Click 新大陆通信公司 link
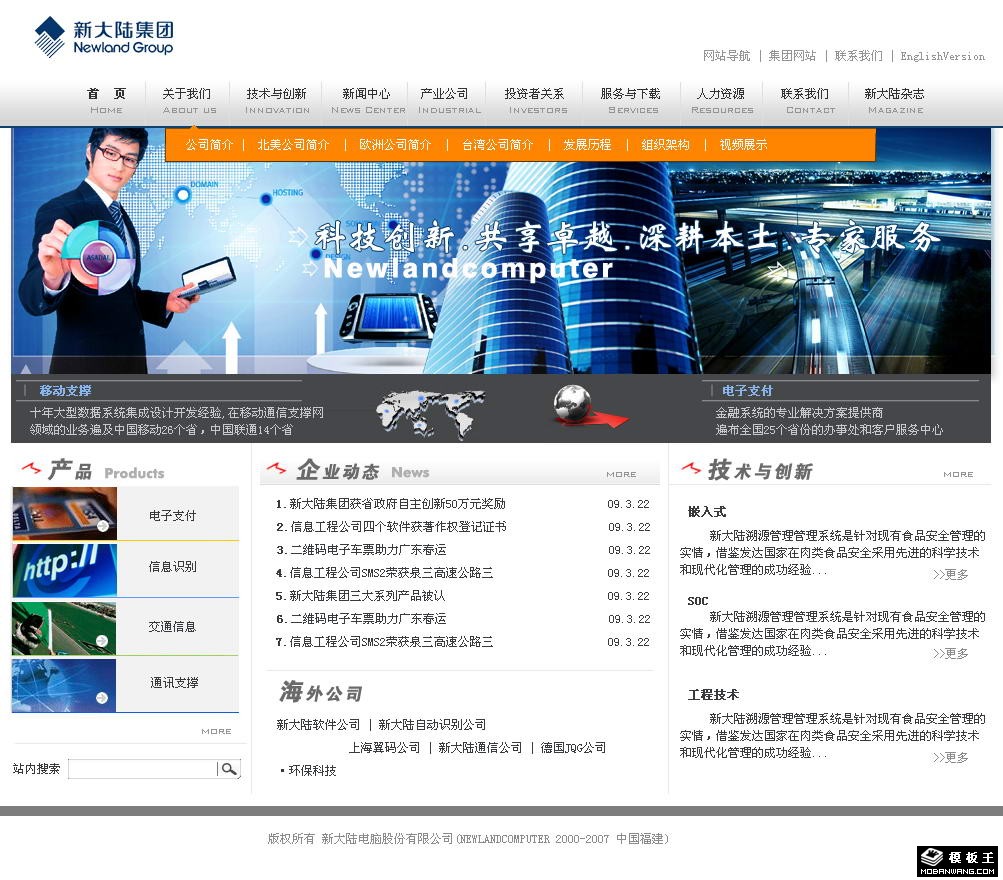 (x=480, y=748)
